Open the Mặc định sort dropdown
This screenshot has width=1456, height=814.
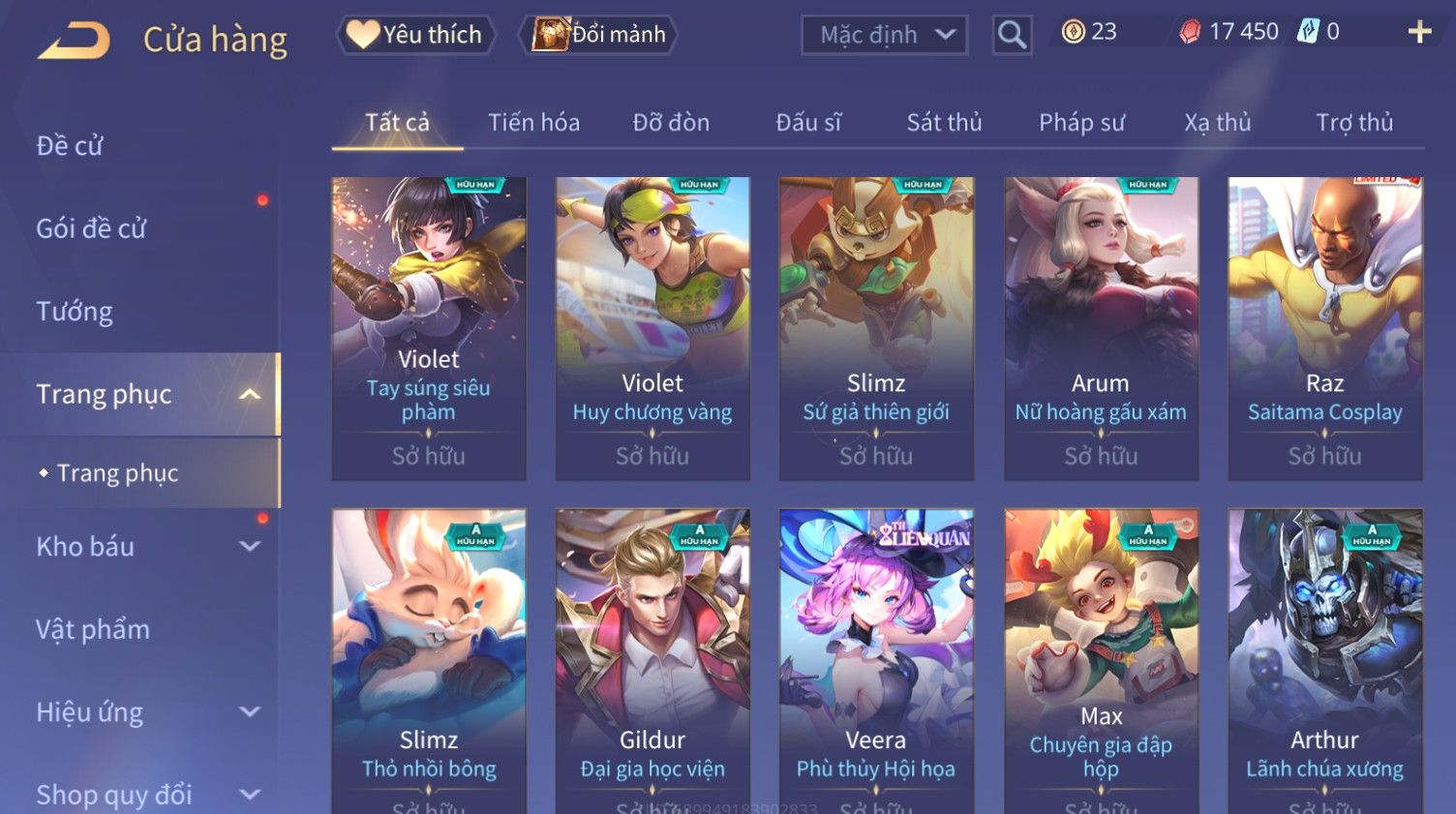point(884,35)
